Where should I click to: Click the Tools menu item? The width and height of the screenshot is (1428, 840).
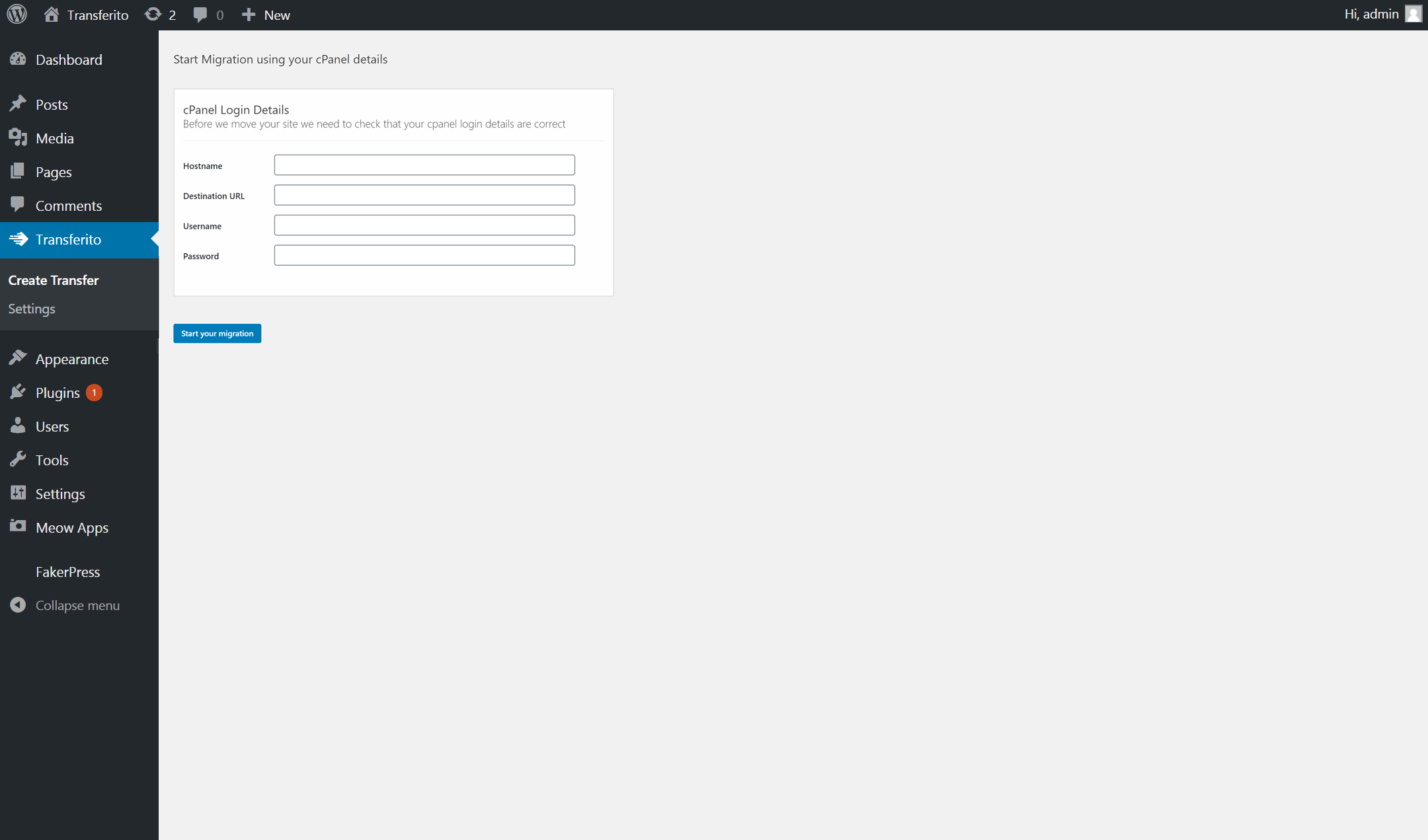[51, 460]
